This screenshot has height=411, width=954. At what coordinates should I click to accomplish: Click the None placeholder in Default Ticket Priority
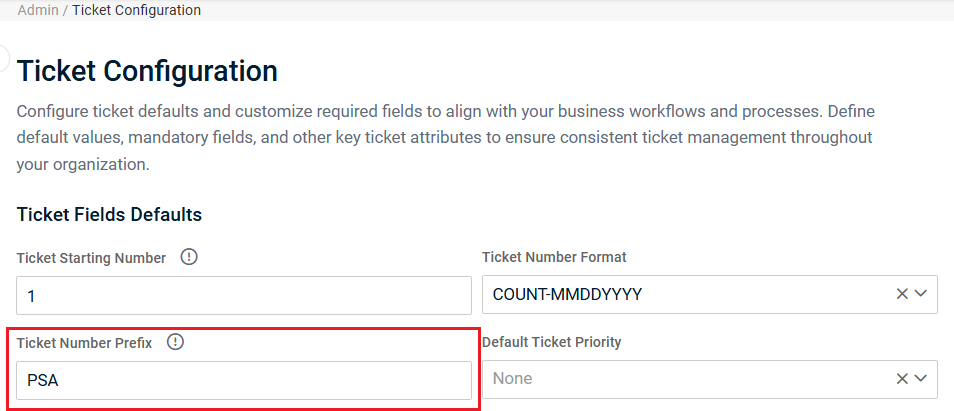512,379
